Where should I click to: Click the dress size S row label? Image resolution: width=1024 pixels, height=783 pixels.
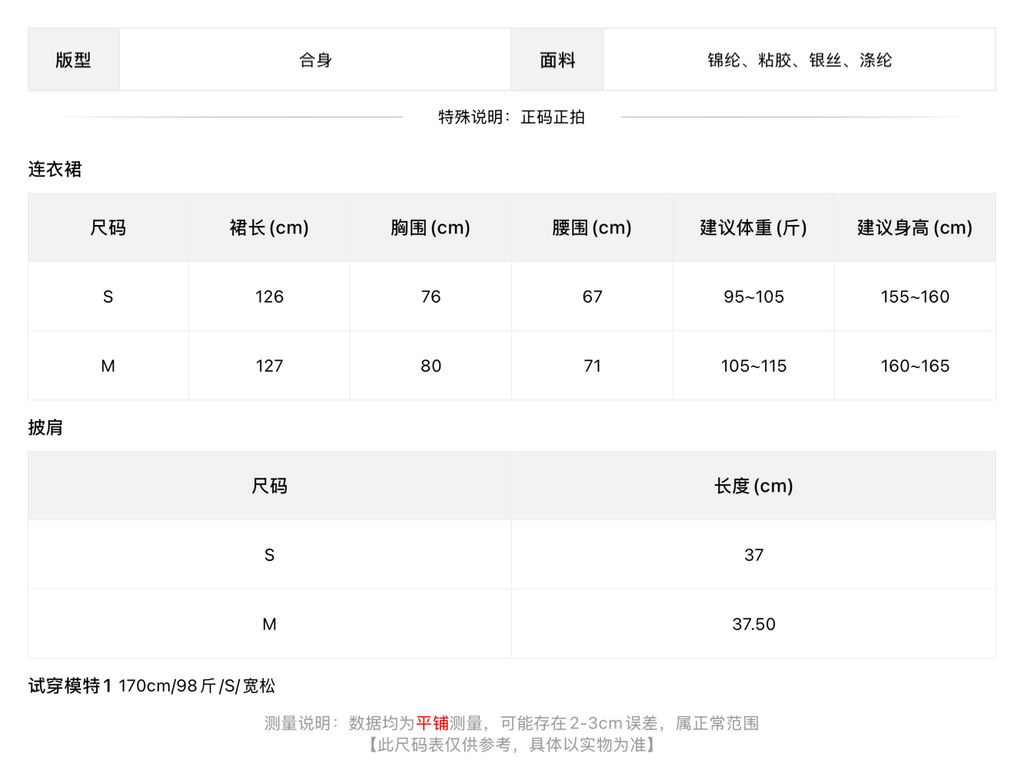[108, 296]
